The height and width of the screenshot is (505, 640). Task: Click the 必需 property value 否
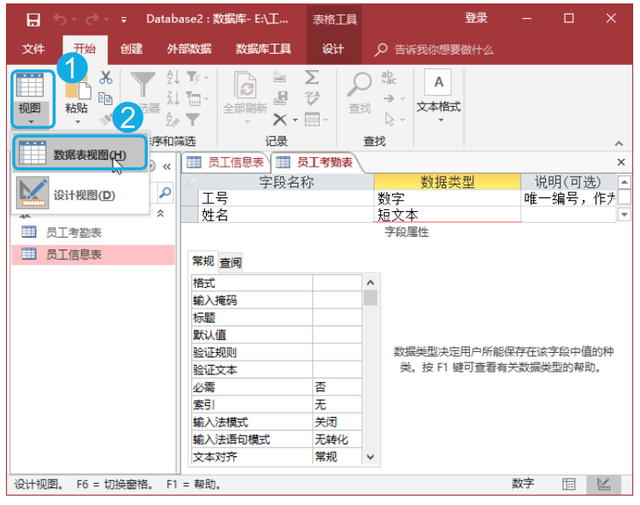337,387
